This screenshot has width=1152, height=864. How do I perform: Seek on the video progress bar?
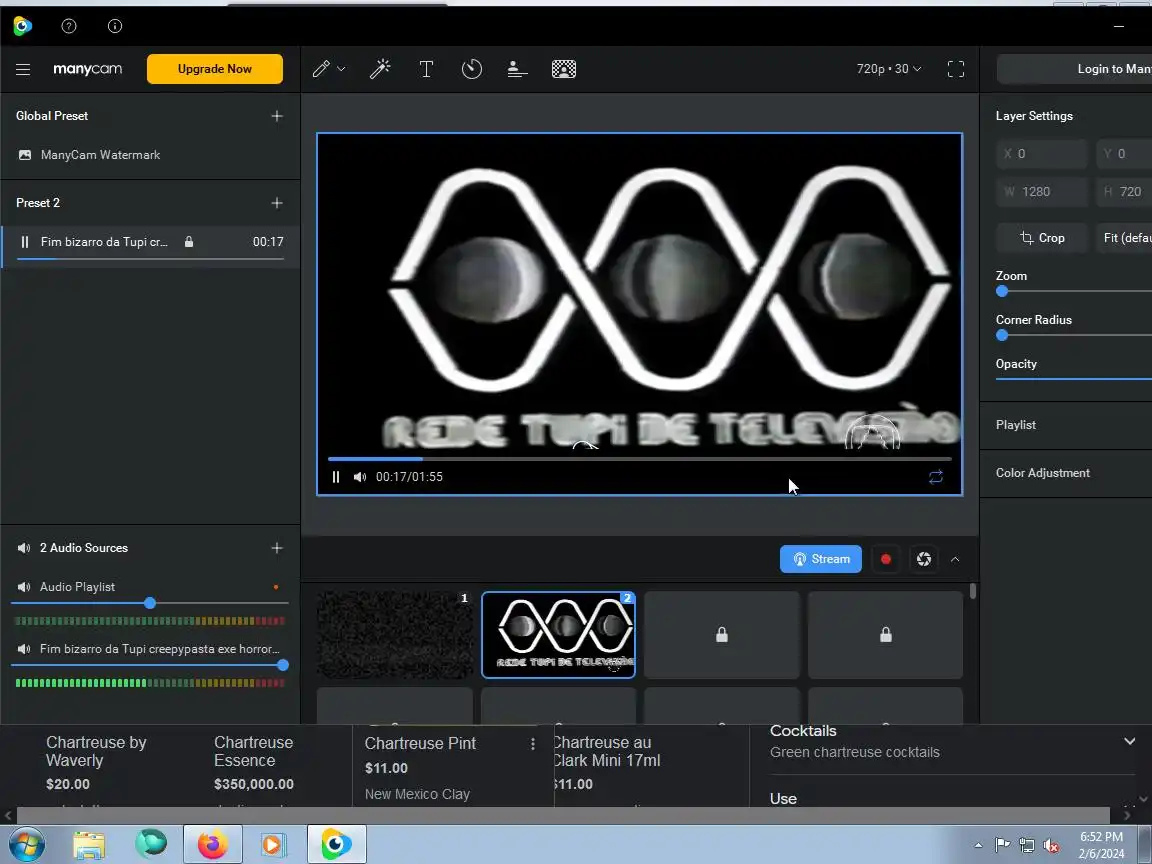640,458
